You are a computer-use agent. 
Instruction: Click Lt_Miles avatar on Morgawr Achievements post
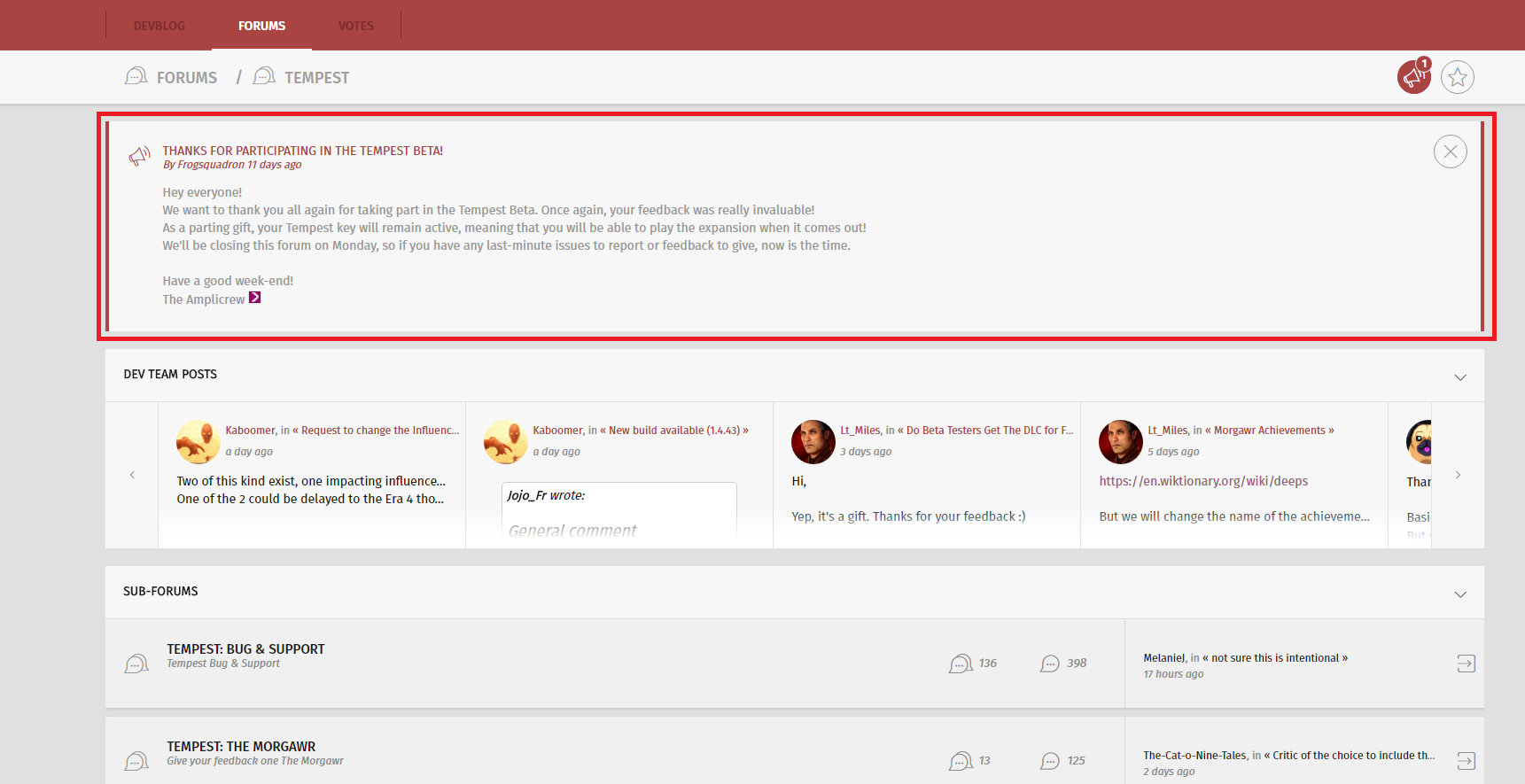(1121, 442)
